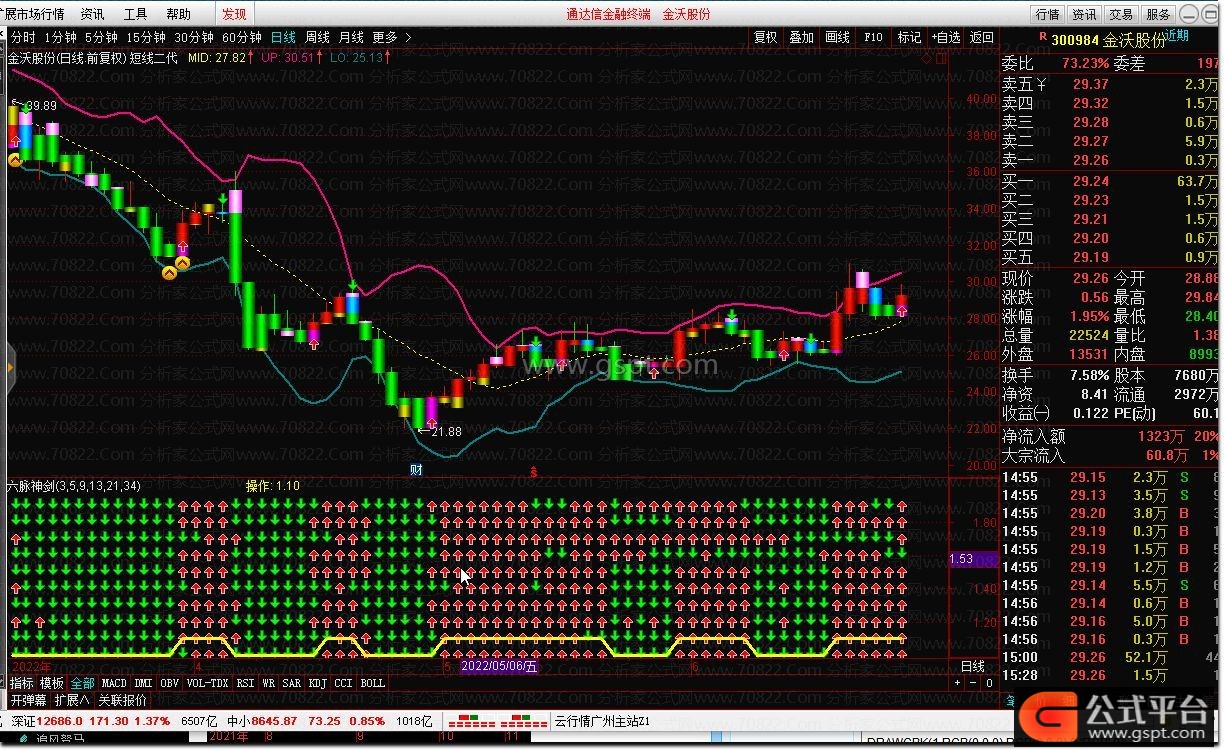Click the plus zoom button below chart

click(958, 683)
